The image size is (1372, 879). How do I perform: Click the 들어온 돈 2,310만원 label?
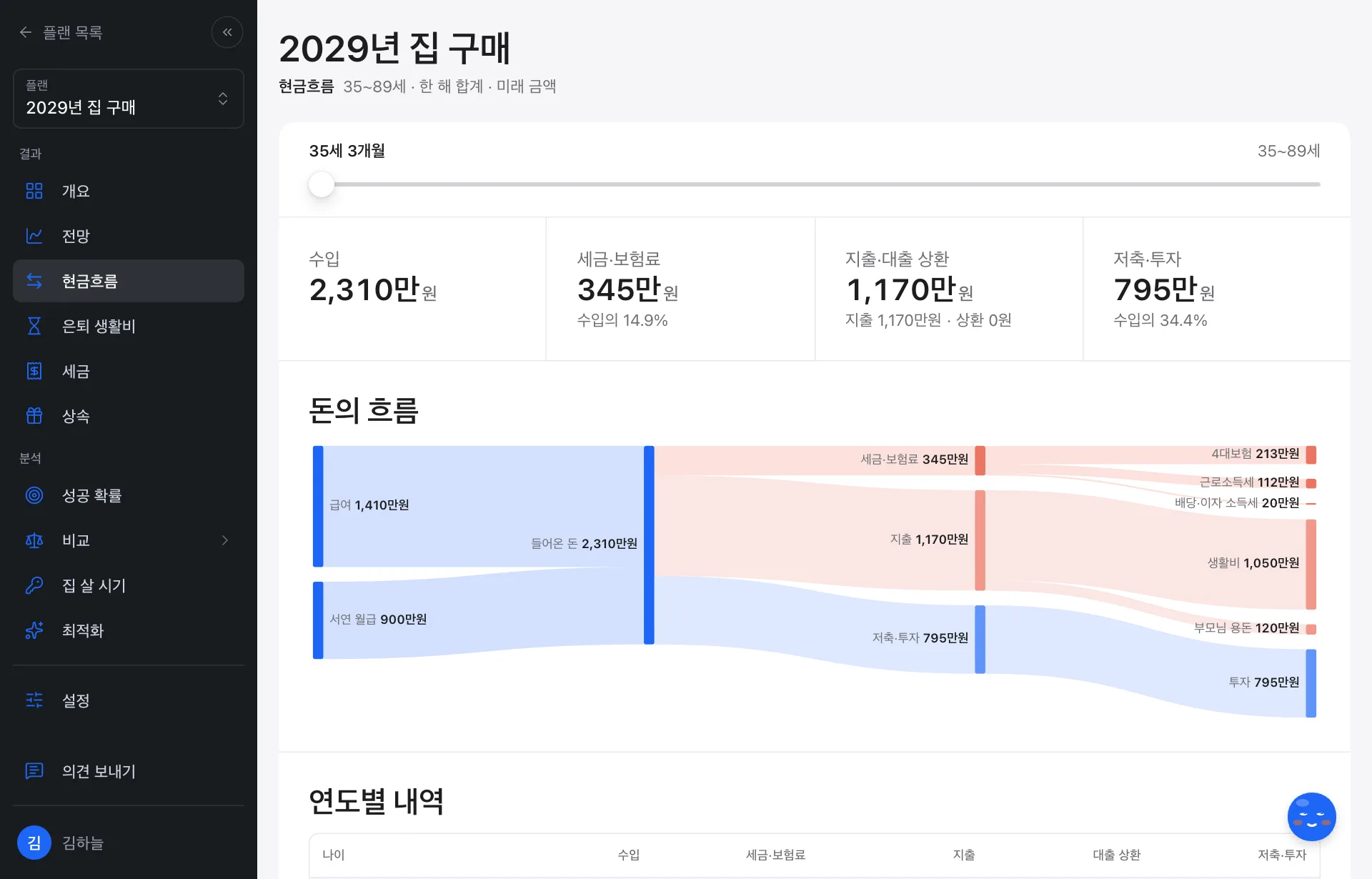pyautogui.click(x=584, y=544)
